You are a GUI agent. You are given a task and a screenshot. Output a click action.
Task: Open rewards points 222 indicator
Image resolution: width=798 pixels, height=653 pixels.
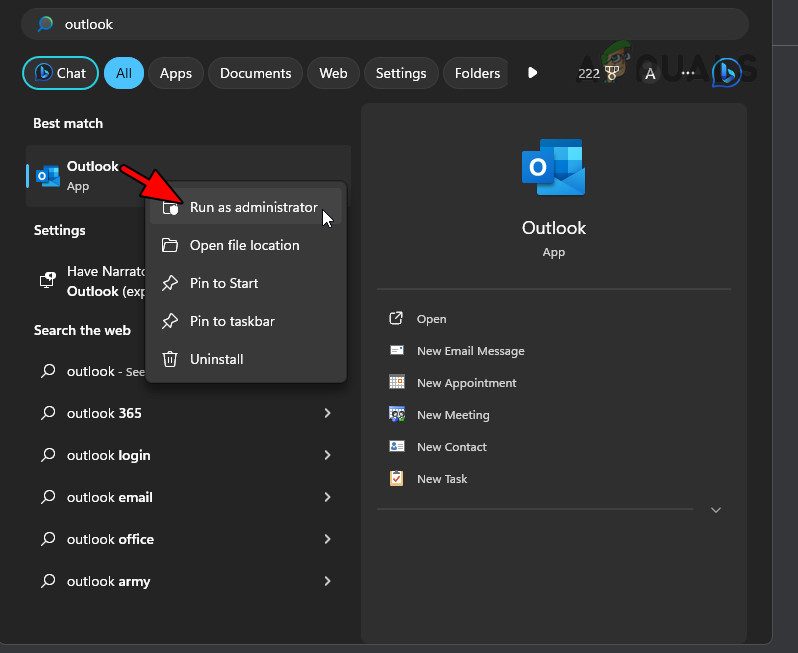[x=597, y=74]
